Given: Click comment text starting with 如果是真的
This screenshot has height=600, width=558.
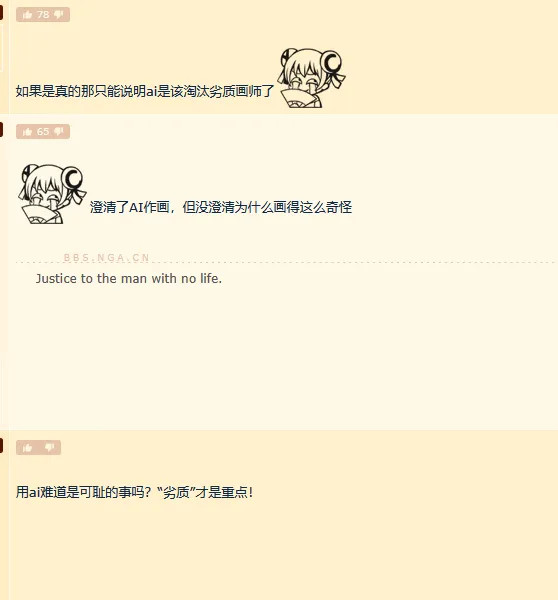Looking at the screenshot, I should [x=145, y=91].
